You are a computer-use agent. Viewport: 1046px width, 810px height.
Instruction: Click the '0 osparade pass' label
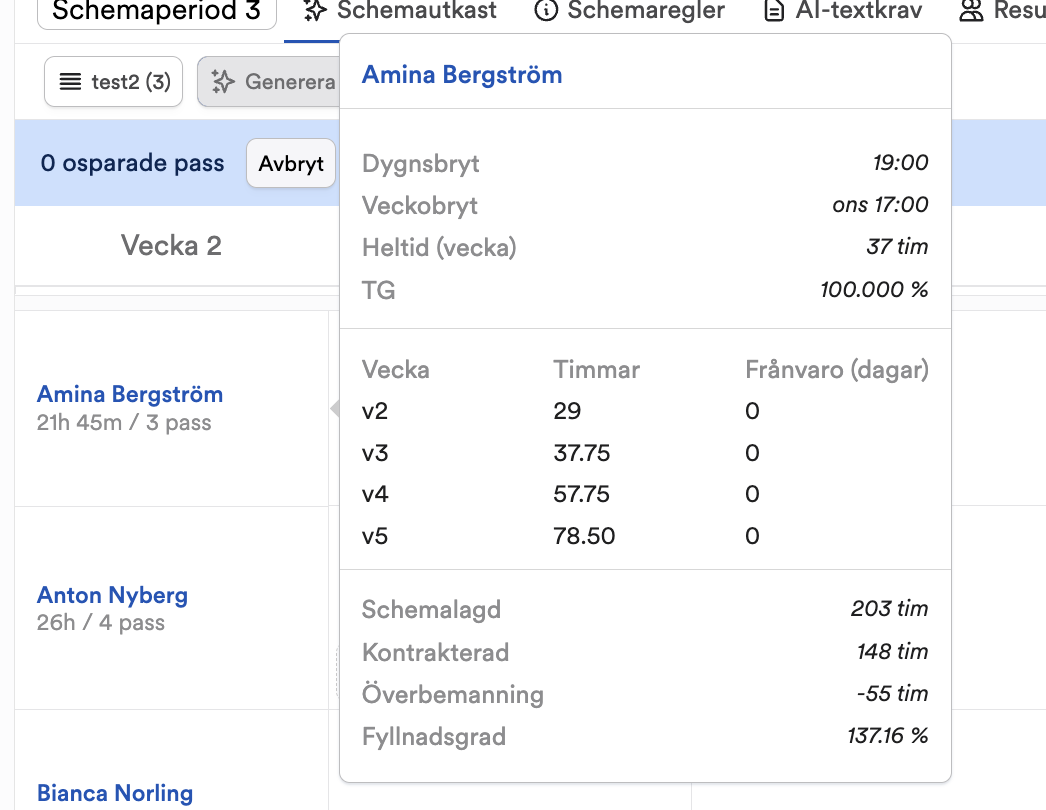(x=132, y=163)
